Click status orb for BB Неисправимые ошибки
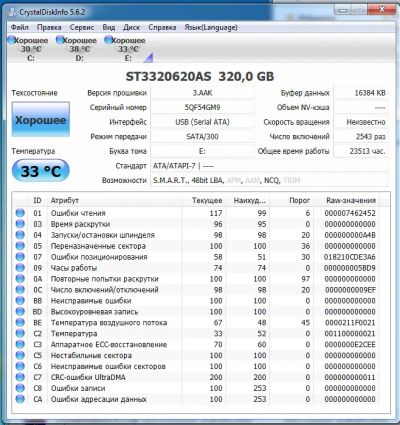The width and height of the screenshot is (400, 425). (x=20, y=301)
